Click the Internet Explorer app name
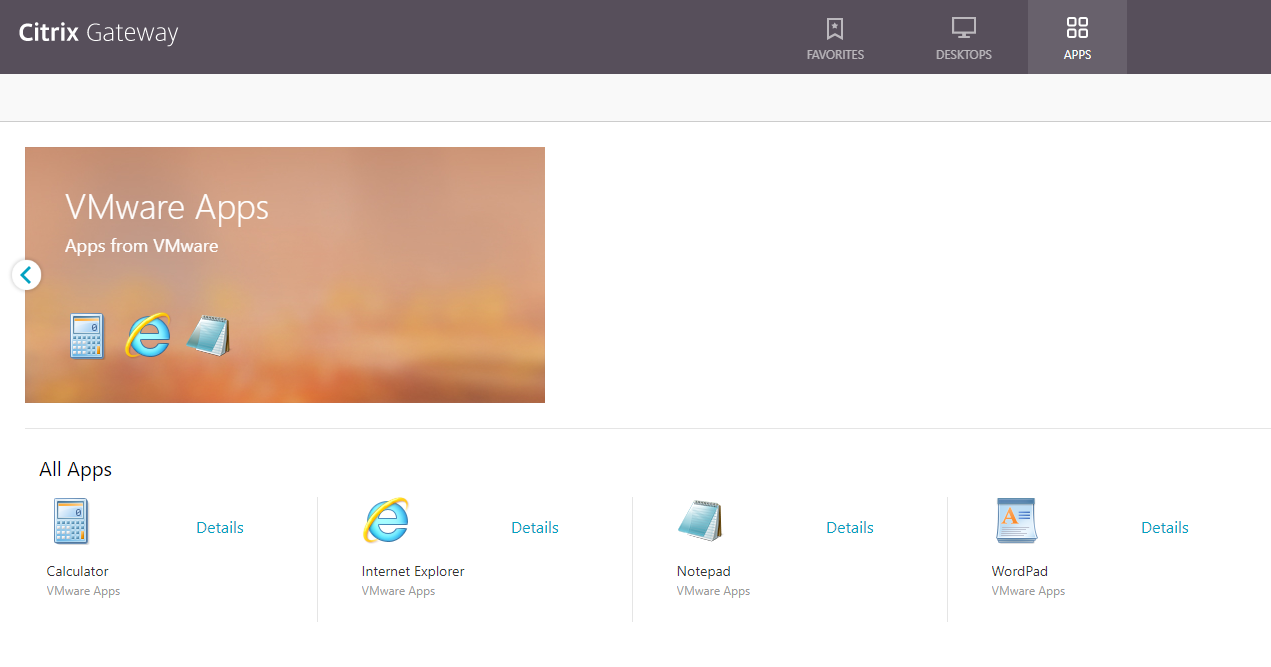 [413, 572]
